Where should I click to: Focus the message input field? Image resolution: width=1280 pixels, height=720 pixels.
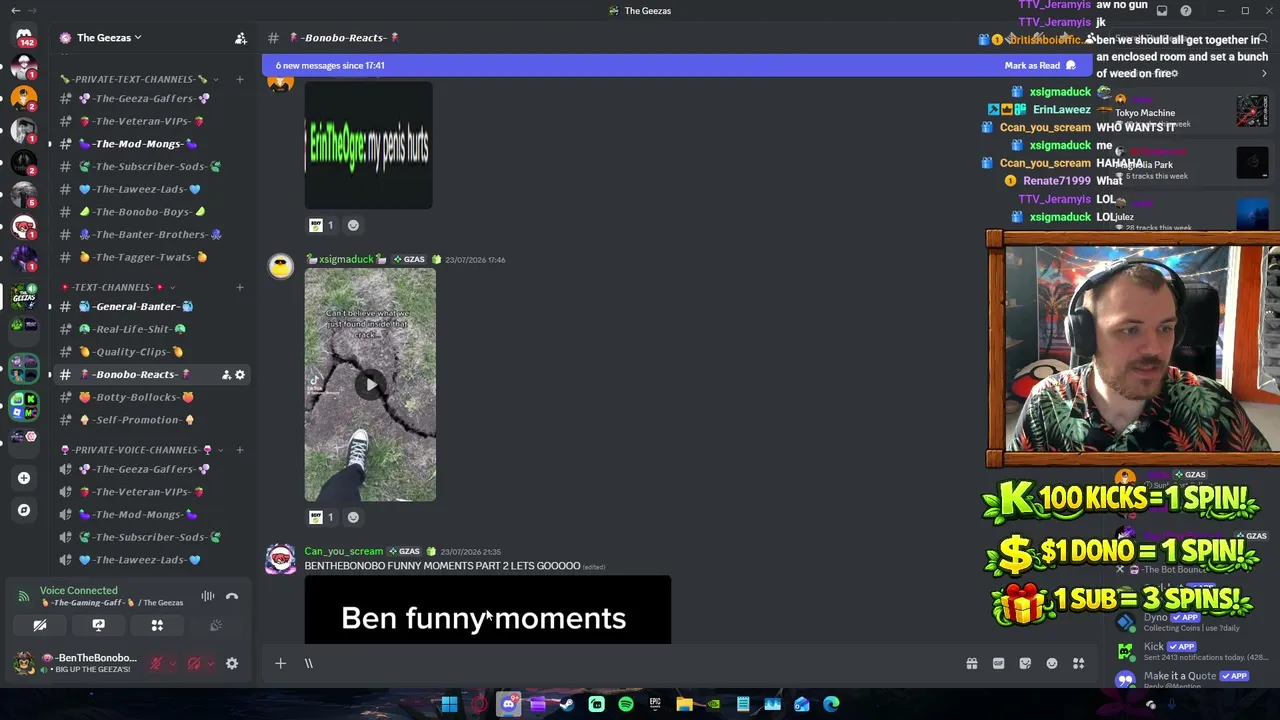(630, 663)
